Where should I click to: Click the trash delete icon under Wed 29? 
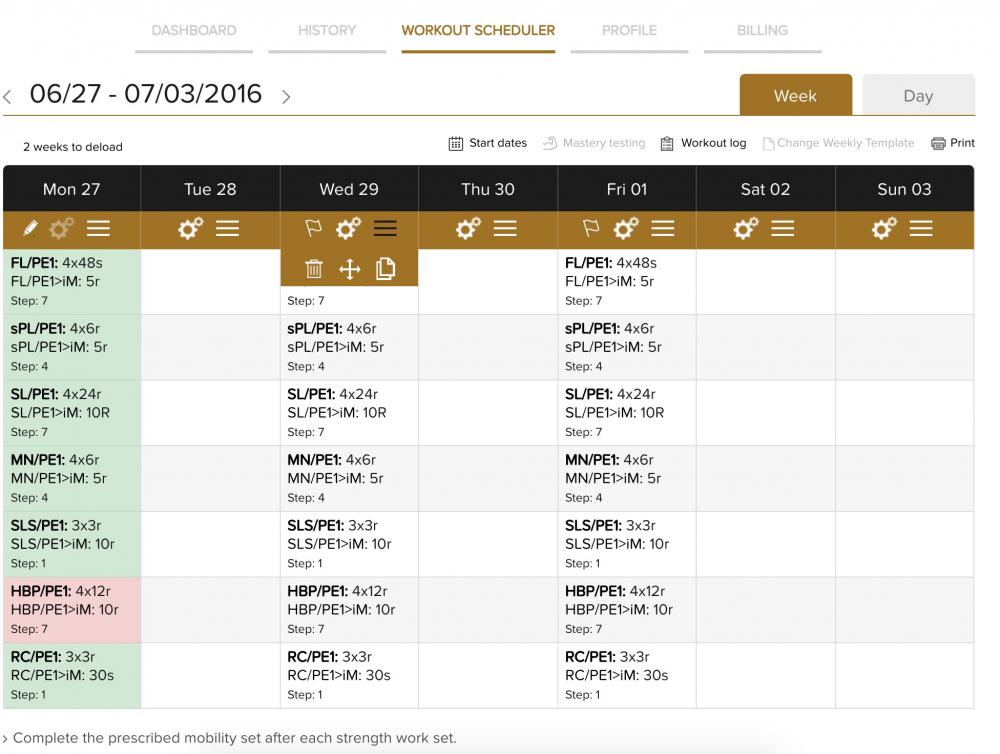click(x=314, y=269)
